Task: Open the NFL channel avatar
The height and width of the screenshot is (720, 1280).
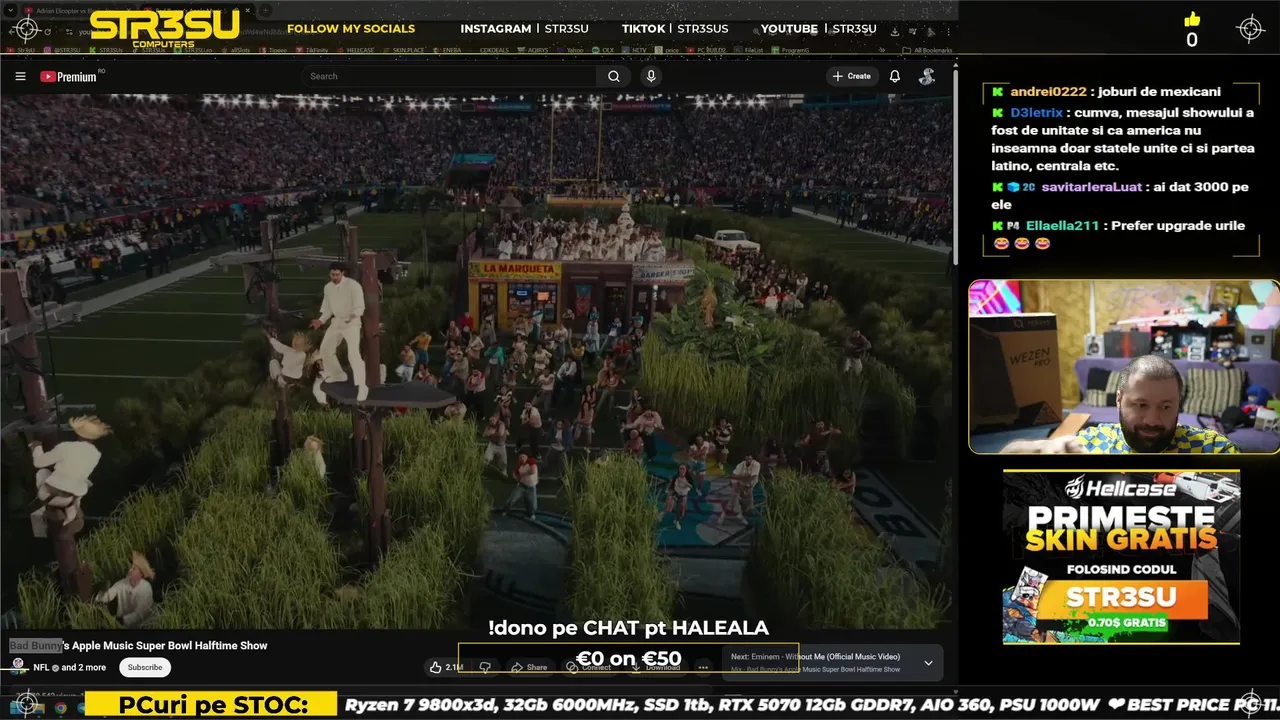Action: tap(18, 666)
